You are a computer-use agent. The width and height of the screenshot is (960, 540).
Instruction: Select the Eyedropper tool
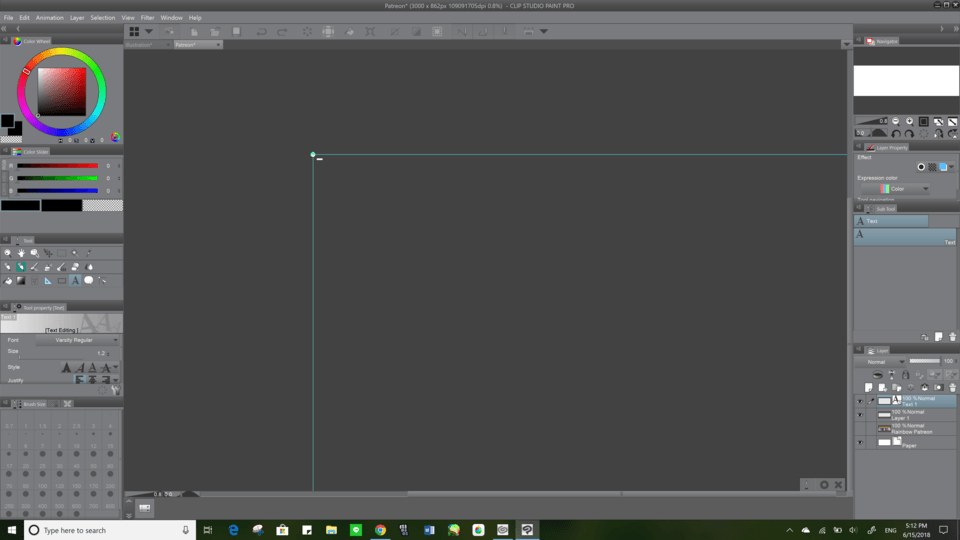[89, 253]
